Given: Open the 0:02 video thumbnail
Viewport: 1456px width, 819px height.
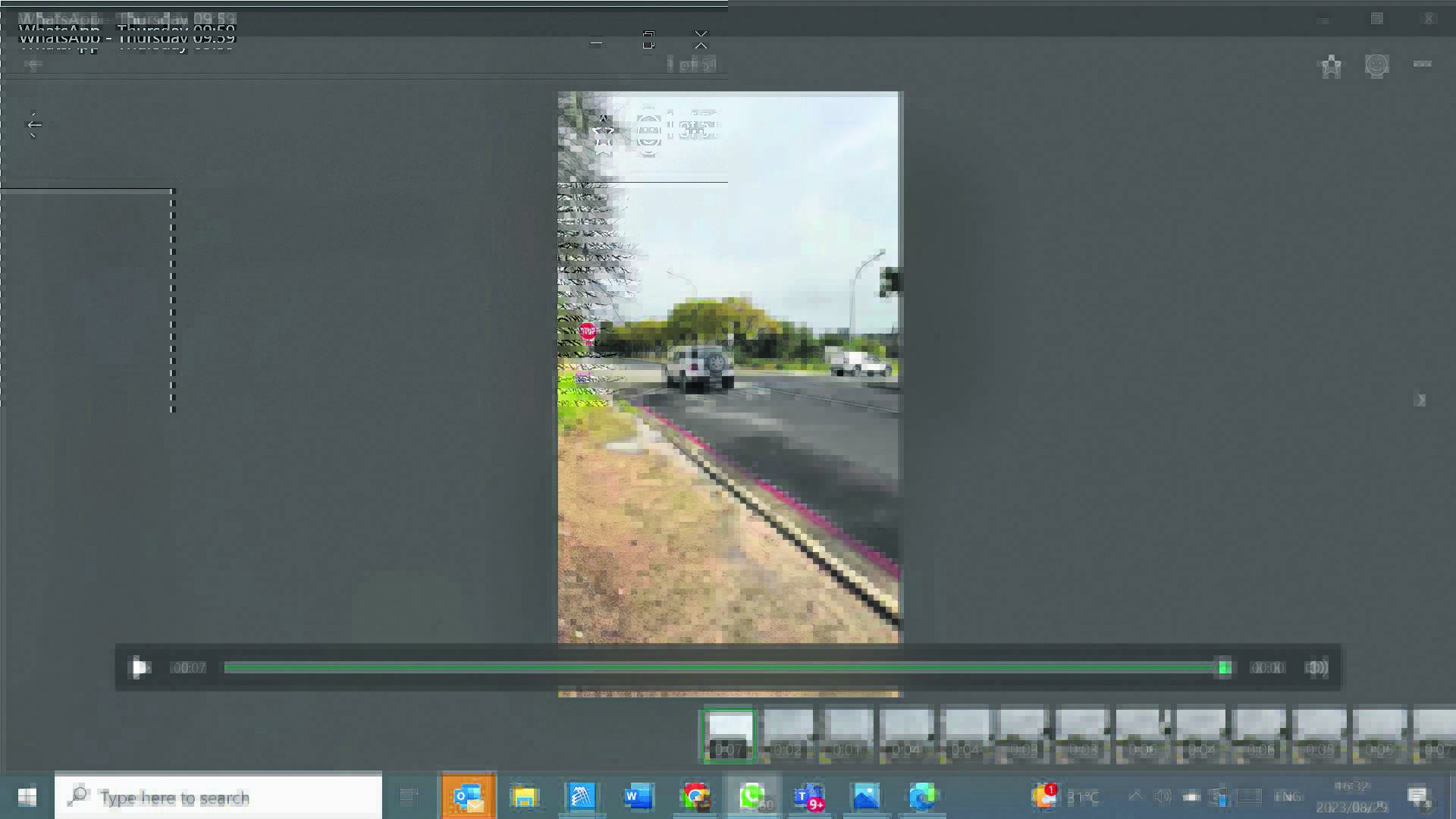Looking at the screenshot, I should tap(788, 735).
